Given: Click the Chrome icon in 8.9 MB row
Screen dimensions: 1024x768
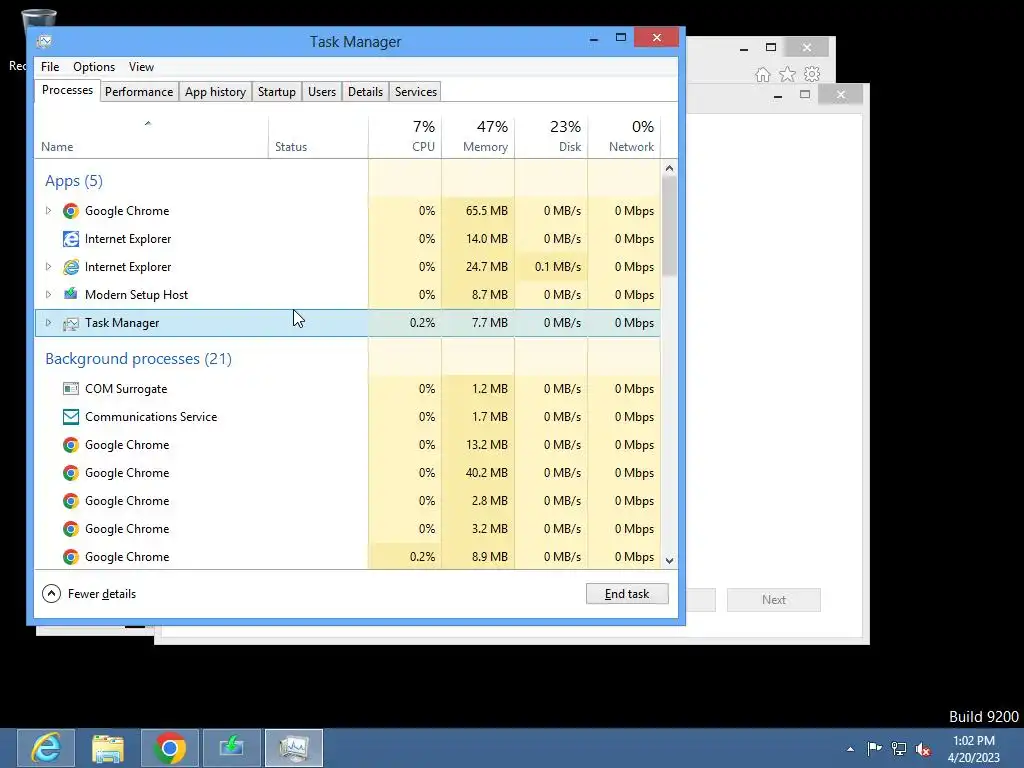Looking at the screenshot, I should coord(71,557).
